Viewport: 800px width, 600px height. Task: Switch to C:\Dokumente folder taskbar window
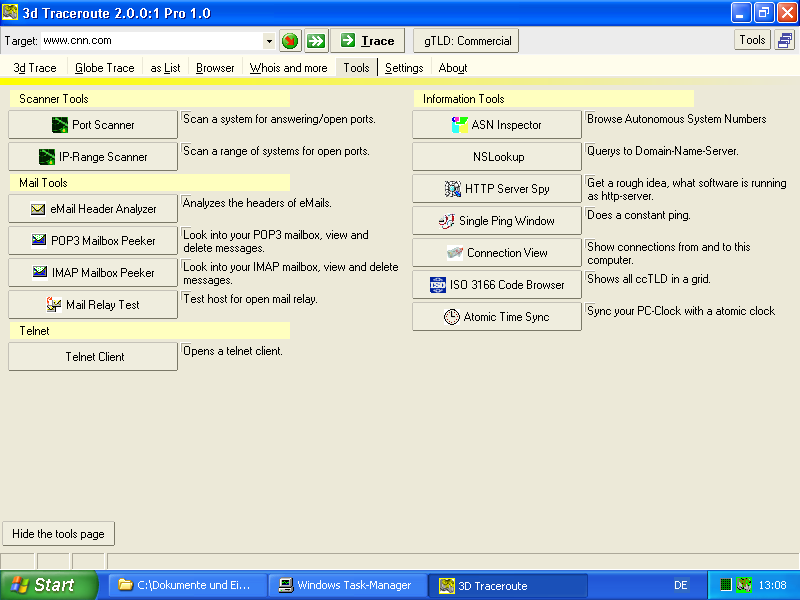pos(187,585)
